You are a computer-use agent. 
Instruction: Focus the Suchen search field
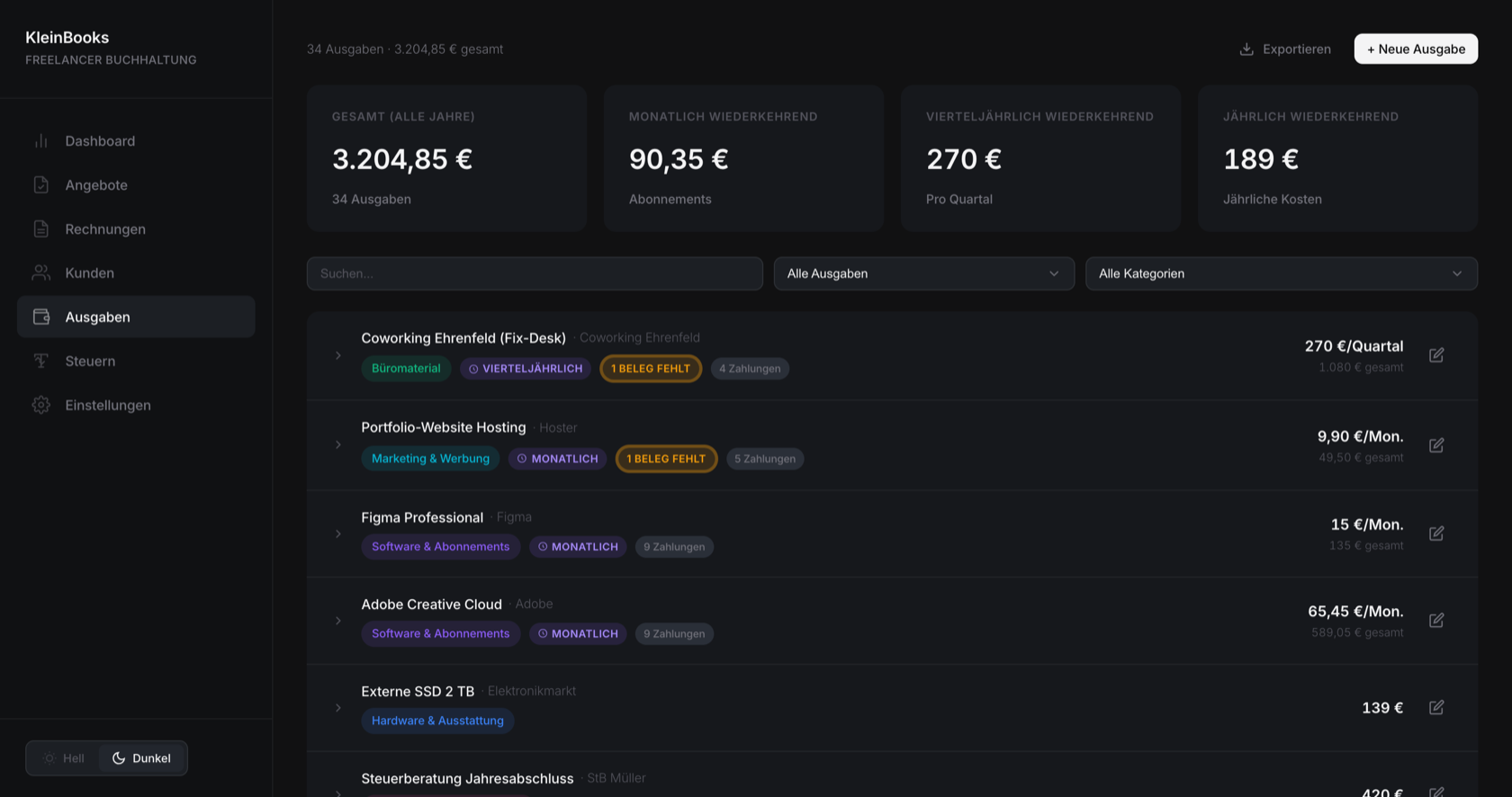click(535, 273)
